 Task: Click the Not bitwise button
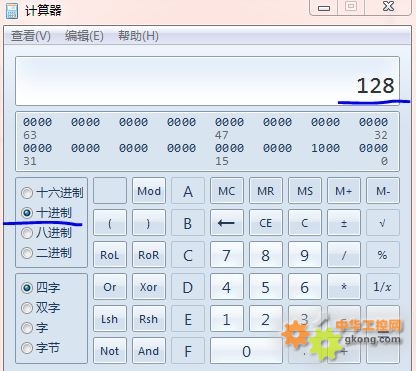[x=110, y=351]
